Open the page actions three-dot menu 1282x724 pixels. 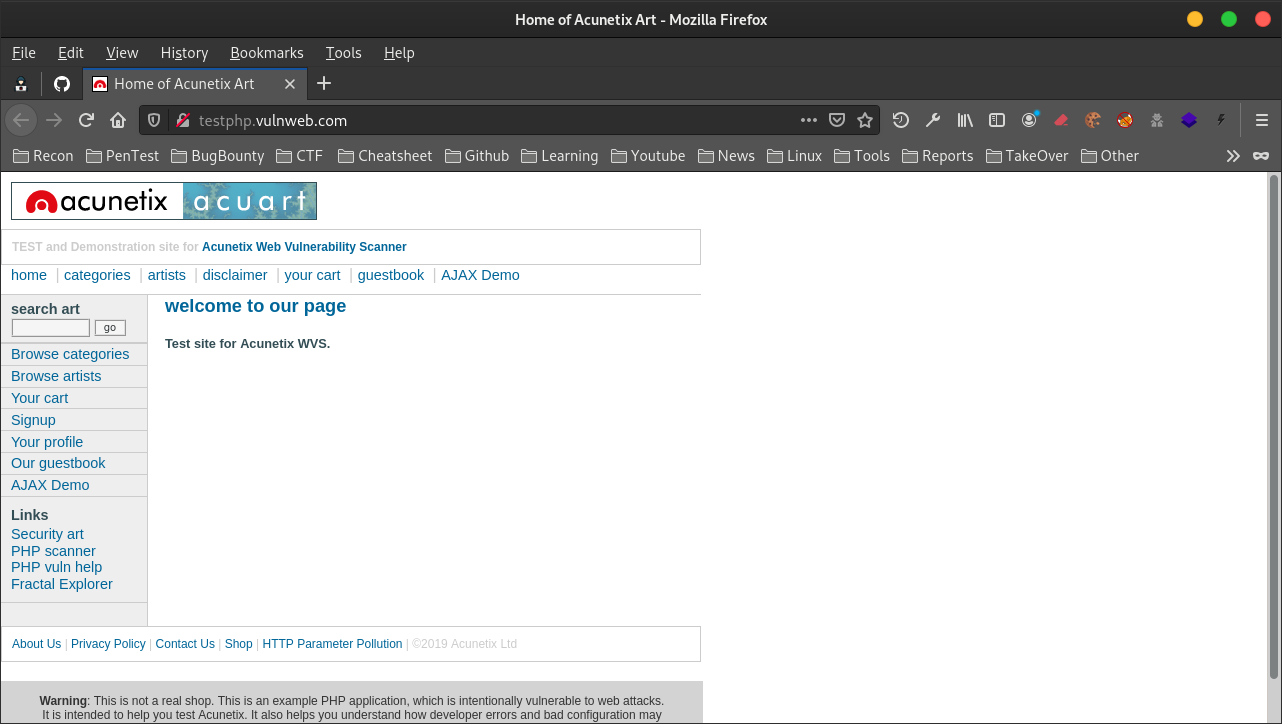(809, 120)
